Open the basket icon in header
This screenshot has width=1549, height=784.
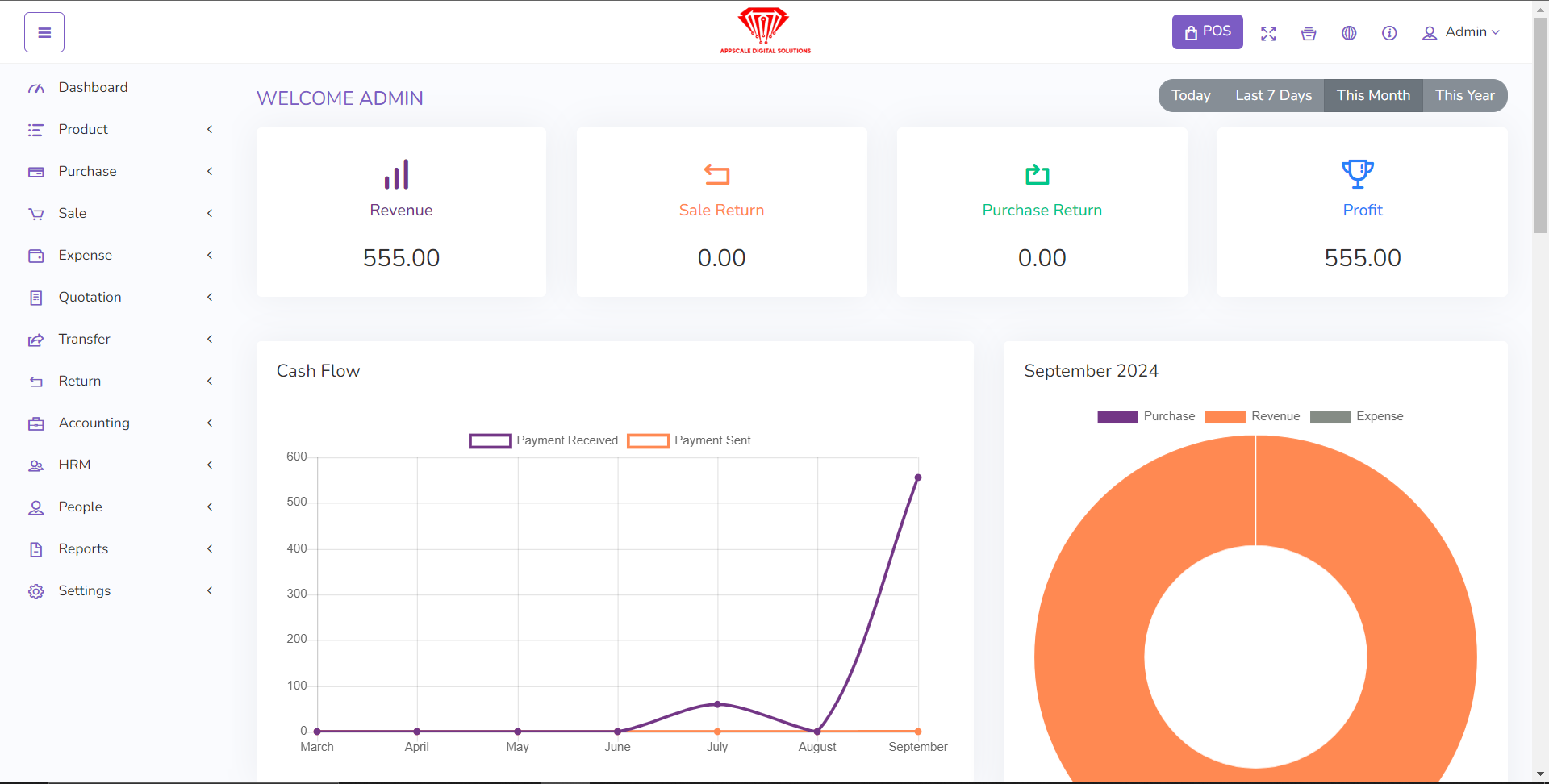click(1309, 33)
